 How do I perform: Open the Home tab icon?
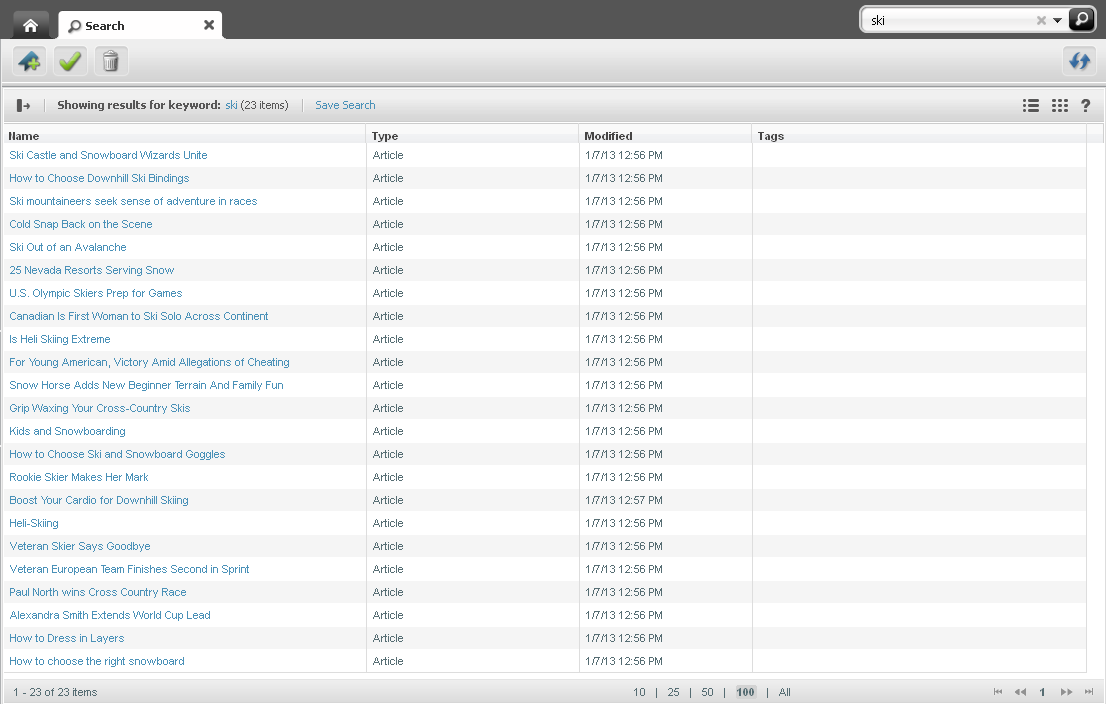(30, 26)
